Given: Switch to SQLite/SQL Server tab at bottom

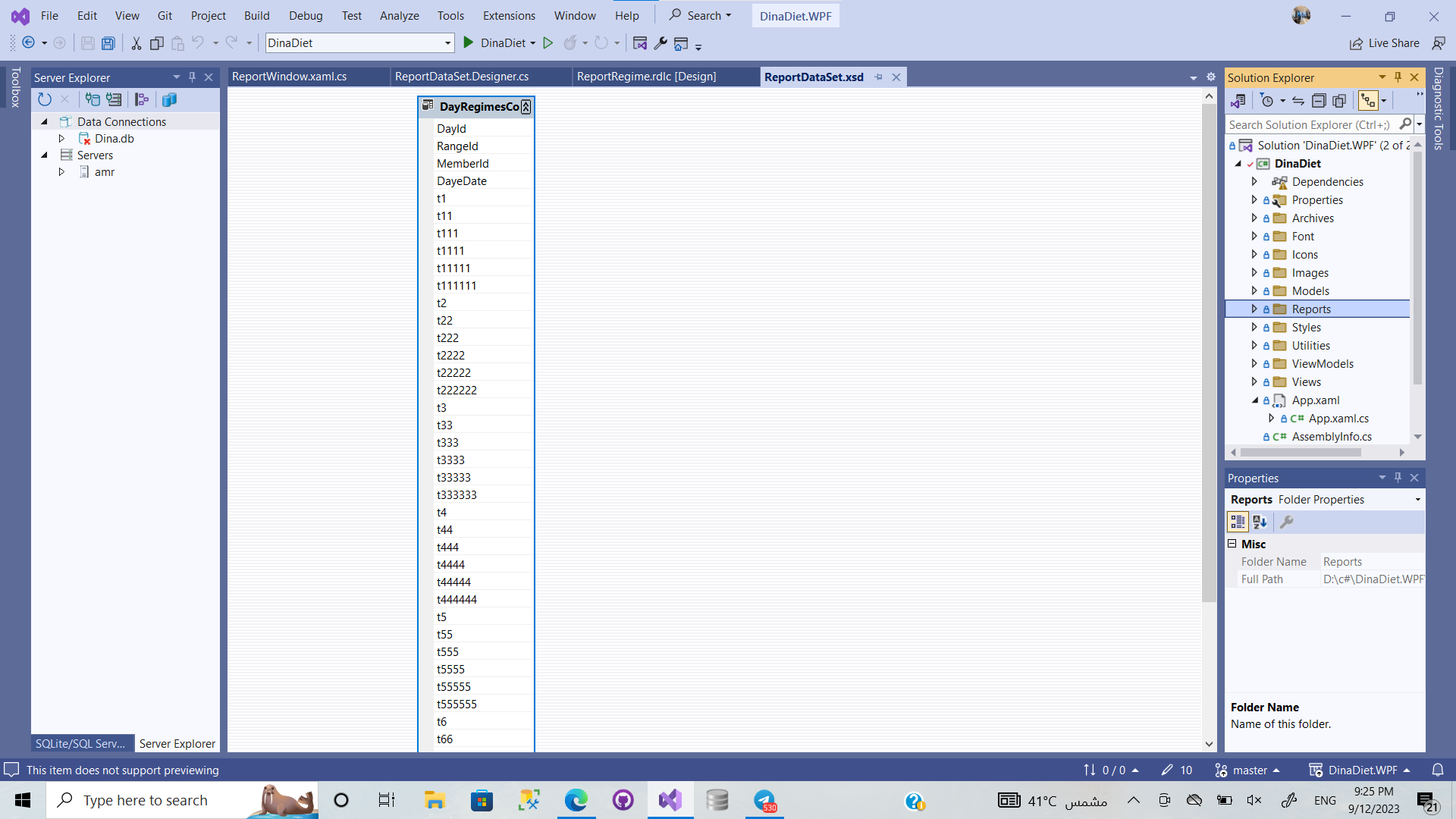Looking at the screenshot, I should point(80,744).
